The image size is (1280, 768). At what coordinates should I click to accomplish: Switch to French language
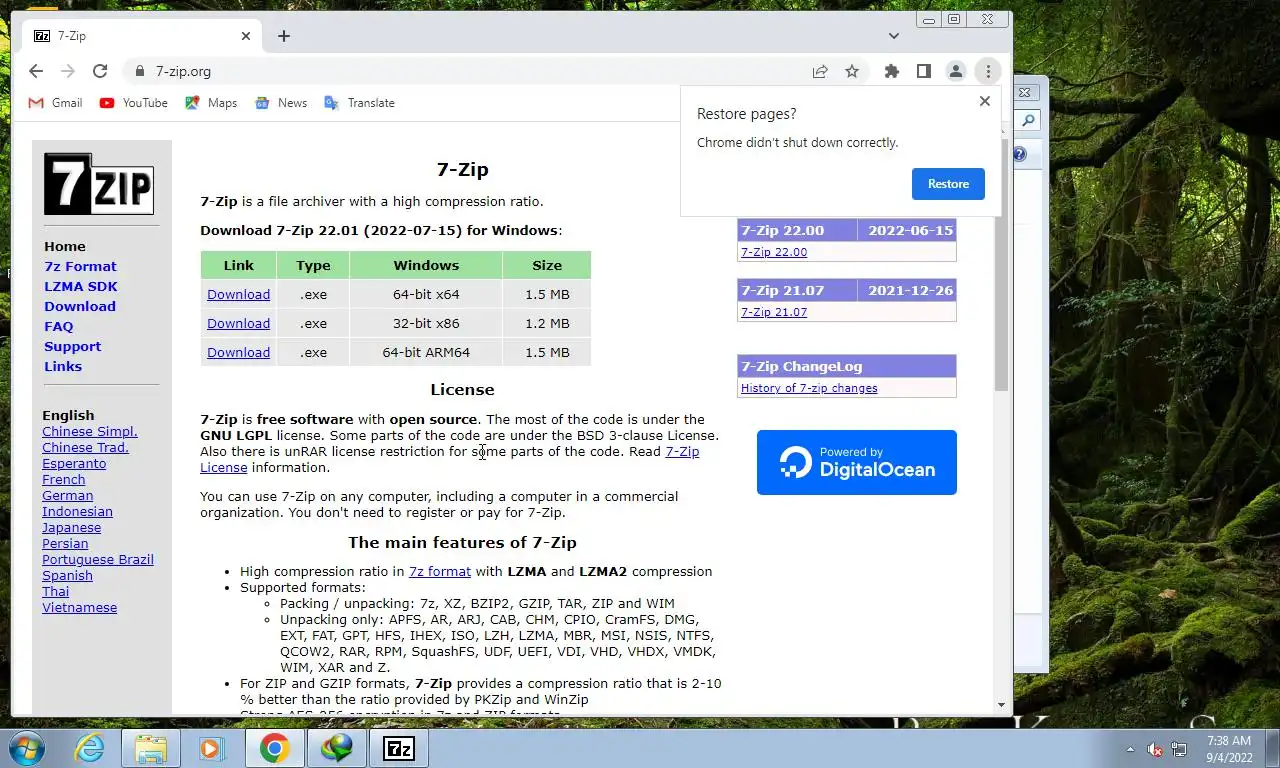pos(64,479)
